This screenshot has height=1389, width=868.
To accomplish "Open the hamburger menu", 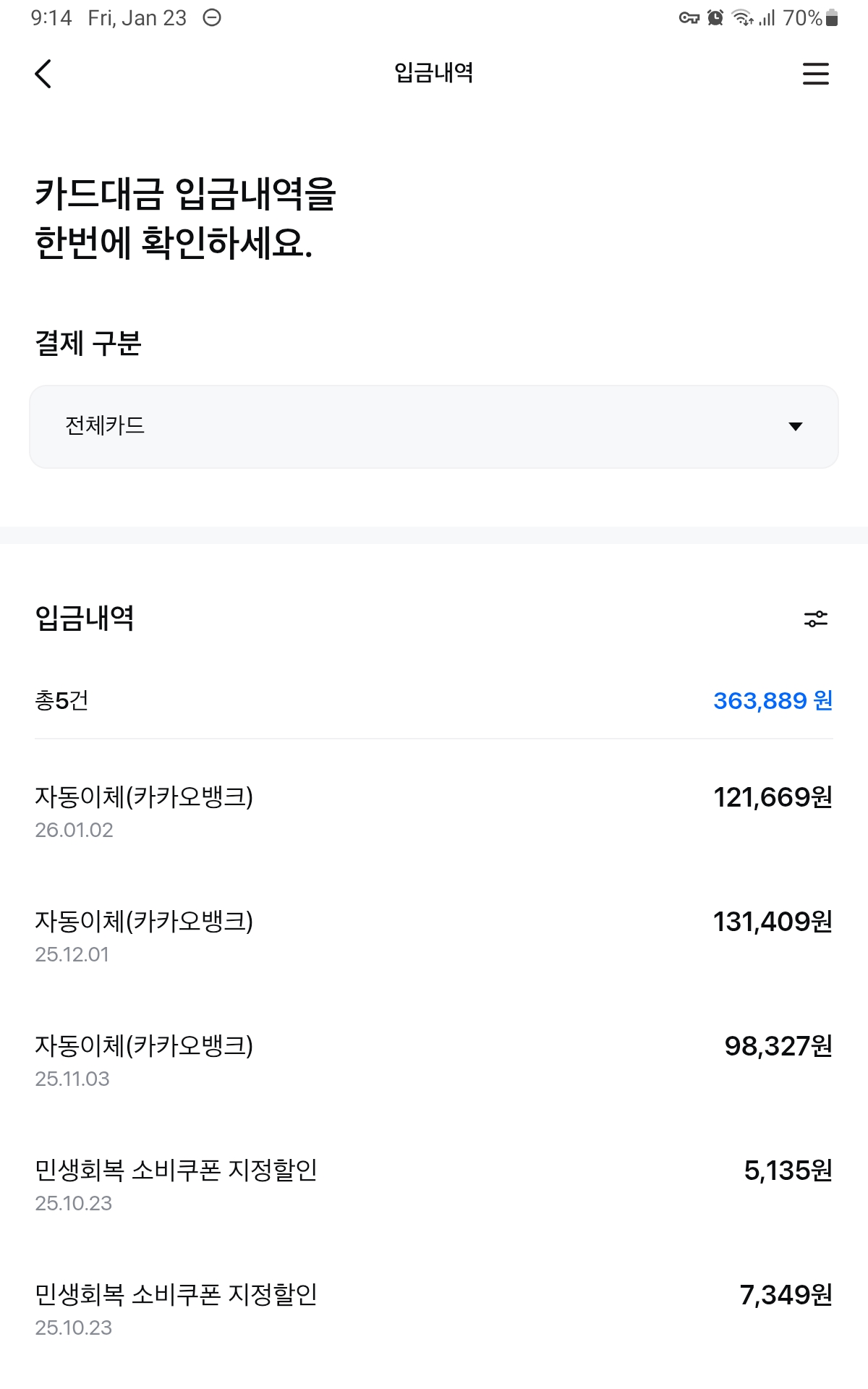I will pyautogui.click(x=815, y=74).
